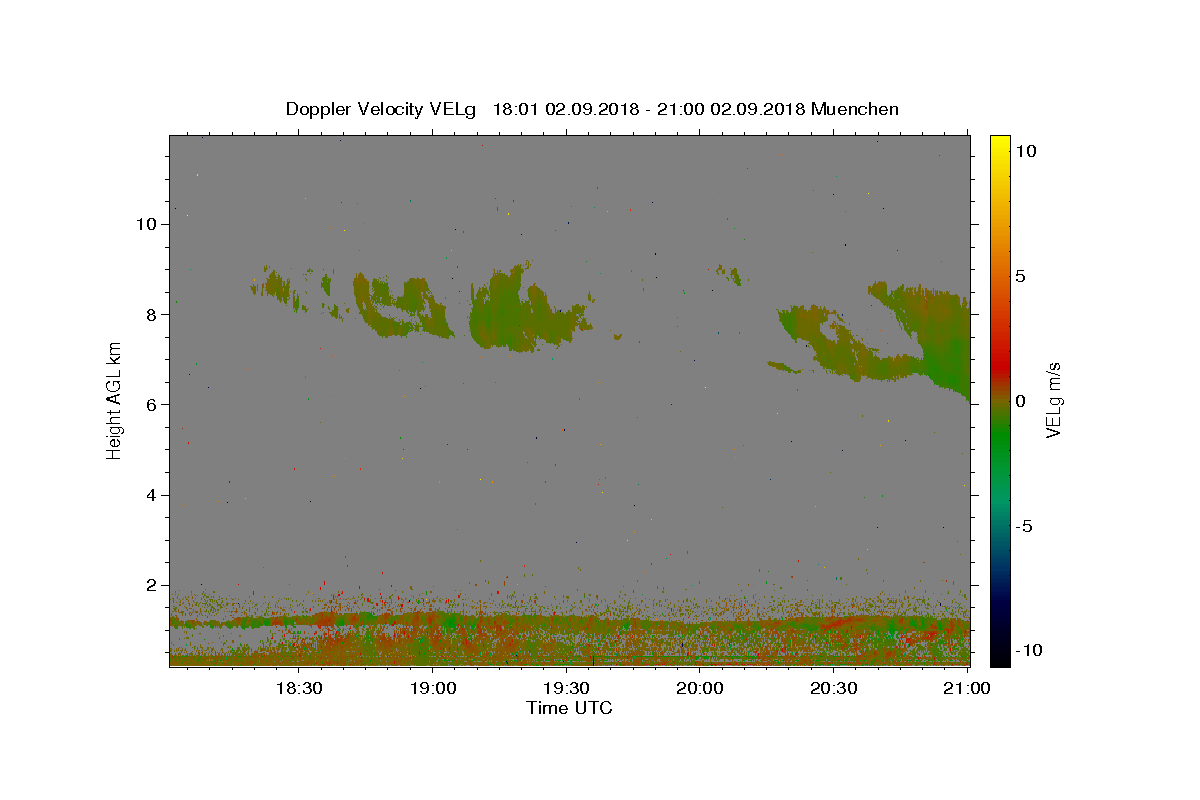This screenshot has height=800, width=1200.
Task: Click the height tick label 8
Action: pos(152,314)
